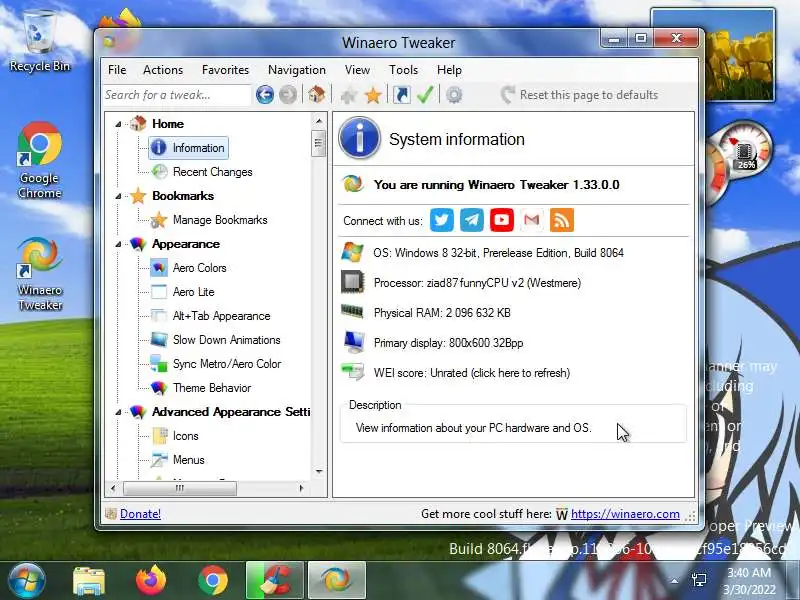
Task: Switch to CCleaner taskbar button
Action: point(274,581)
